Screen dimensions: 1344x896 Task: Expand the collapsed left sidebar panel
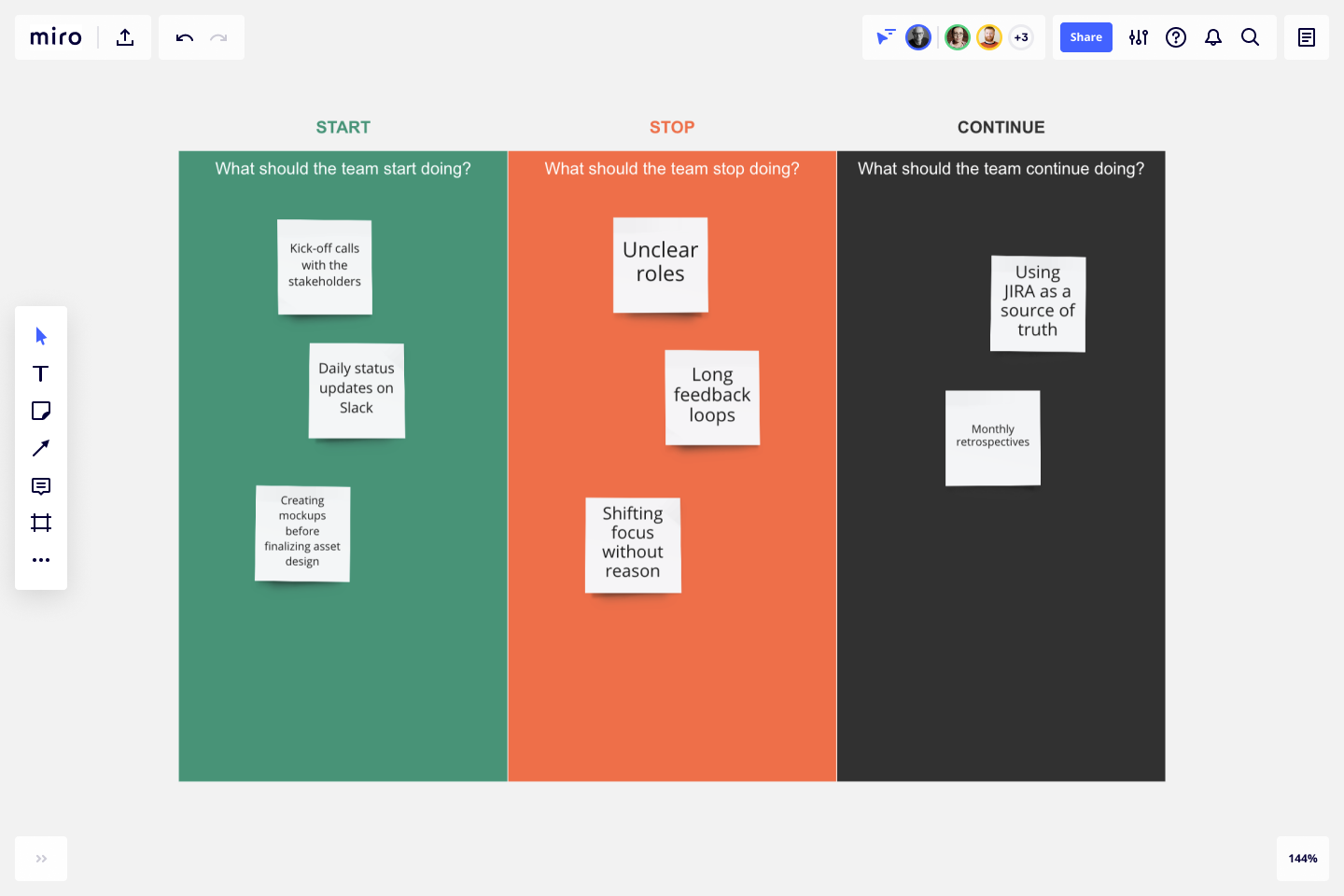[x=40, y=858]
